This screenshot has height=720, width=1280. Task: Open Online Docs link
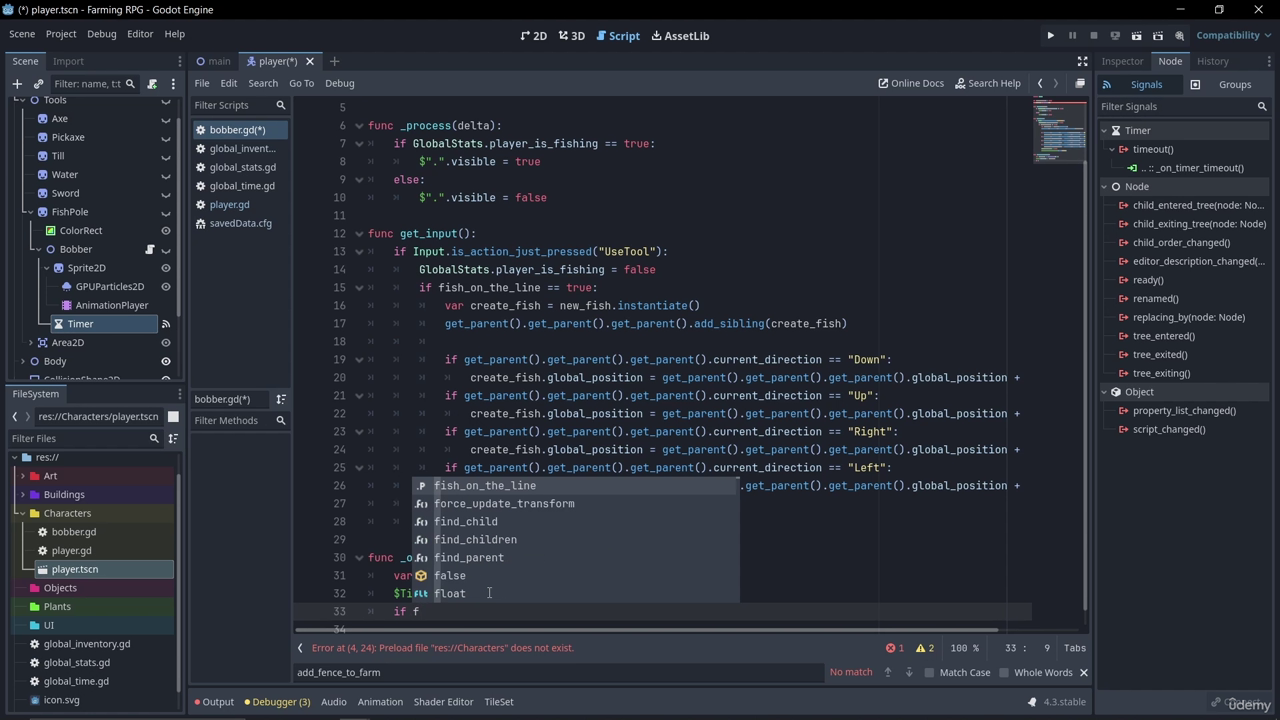[x=911, y=83]
